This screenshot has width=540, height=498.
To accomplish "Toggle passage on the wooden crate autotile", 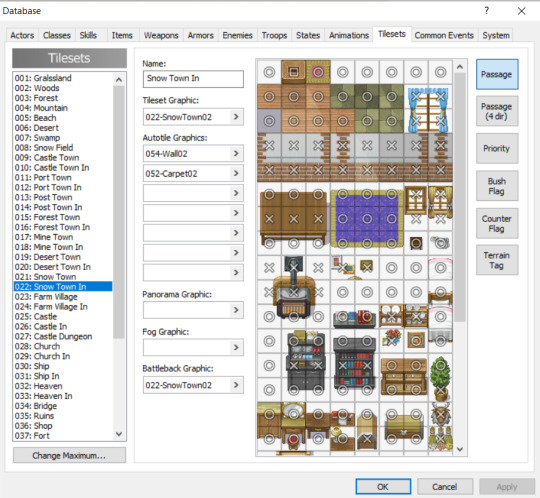I will point(294,72).
